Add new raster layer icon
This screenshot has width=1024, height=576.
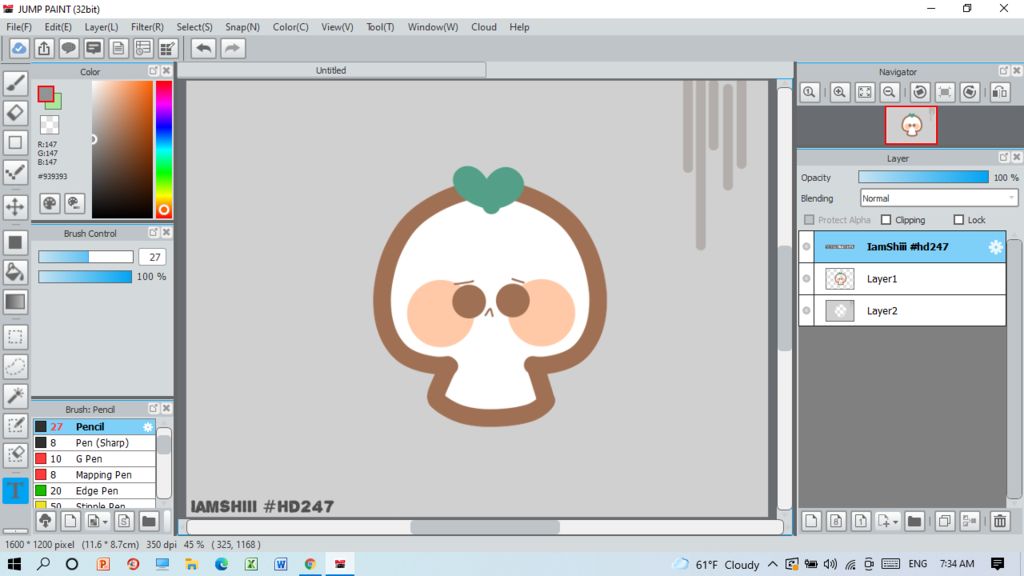click(811, 521)
